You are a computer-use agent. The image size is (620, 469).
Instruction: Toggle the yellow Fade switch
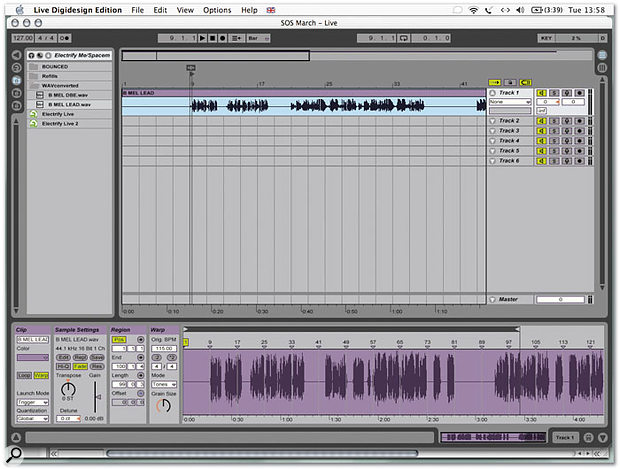80,367
